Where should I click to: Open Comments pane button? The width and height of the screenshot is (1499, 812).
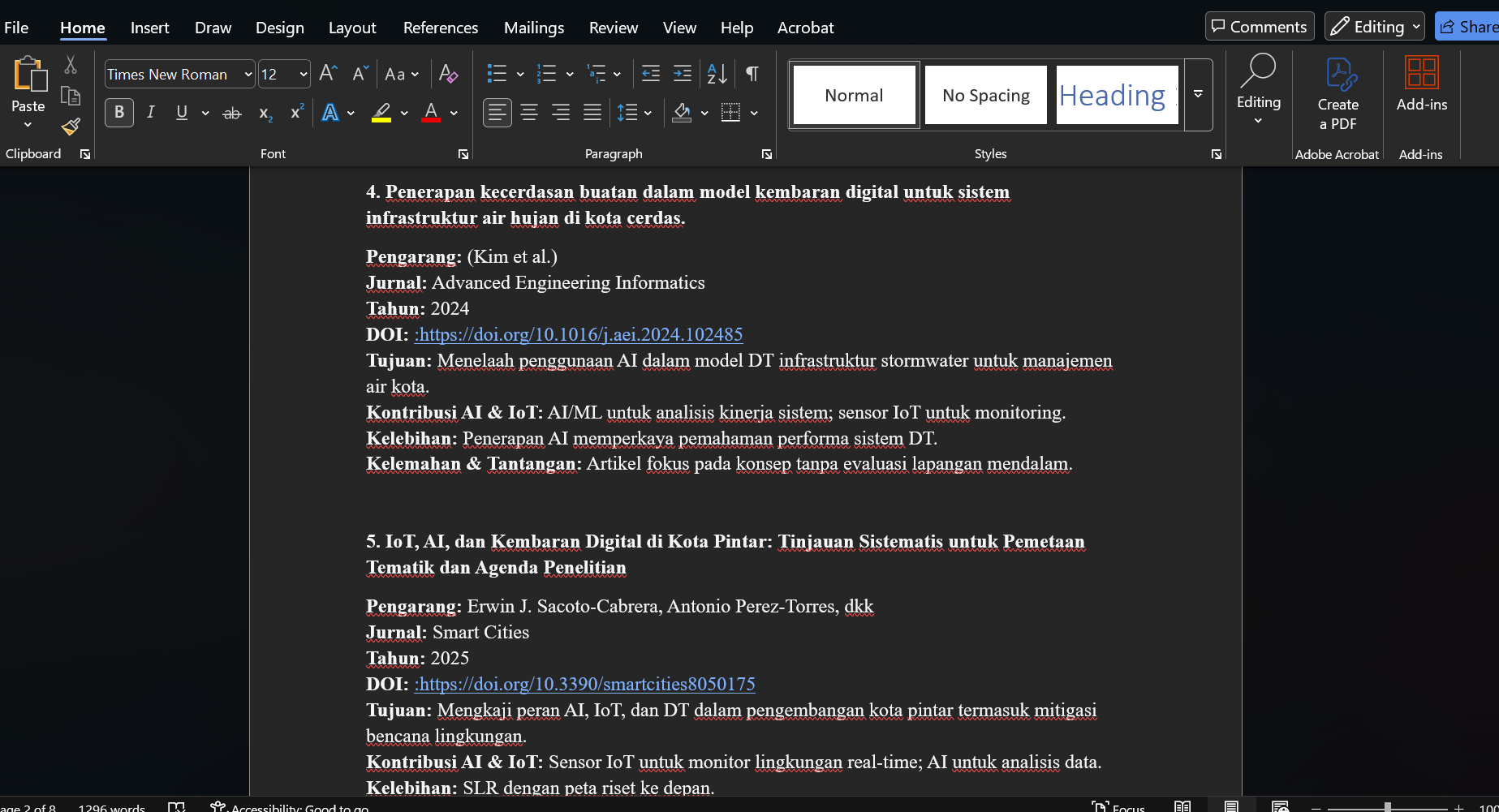click(1260, 27)
